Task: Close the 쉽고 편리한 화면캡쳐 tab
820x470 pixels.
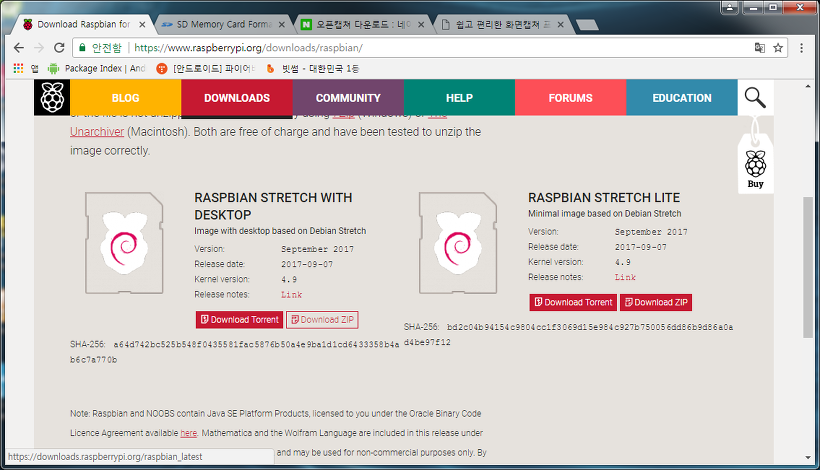Action: [x=561, y=25]
